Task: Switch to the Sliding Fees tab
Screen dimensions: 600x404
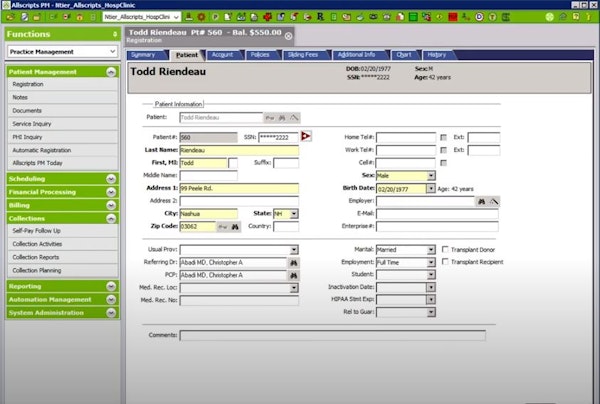Action: point(304,55)
